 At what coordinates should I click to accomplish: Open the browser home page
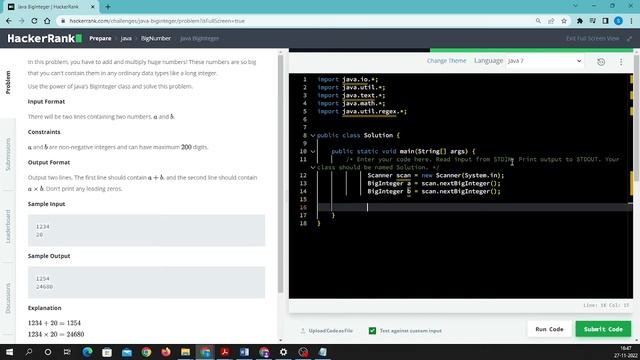tap(47, 21)
